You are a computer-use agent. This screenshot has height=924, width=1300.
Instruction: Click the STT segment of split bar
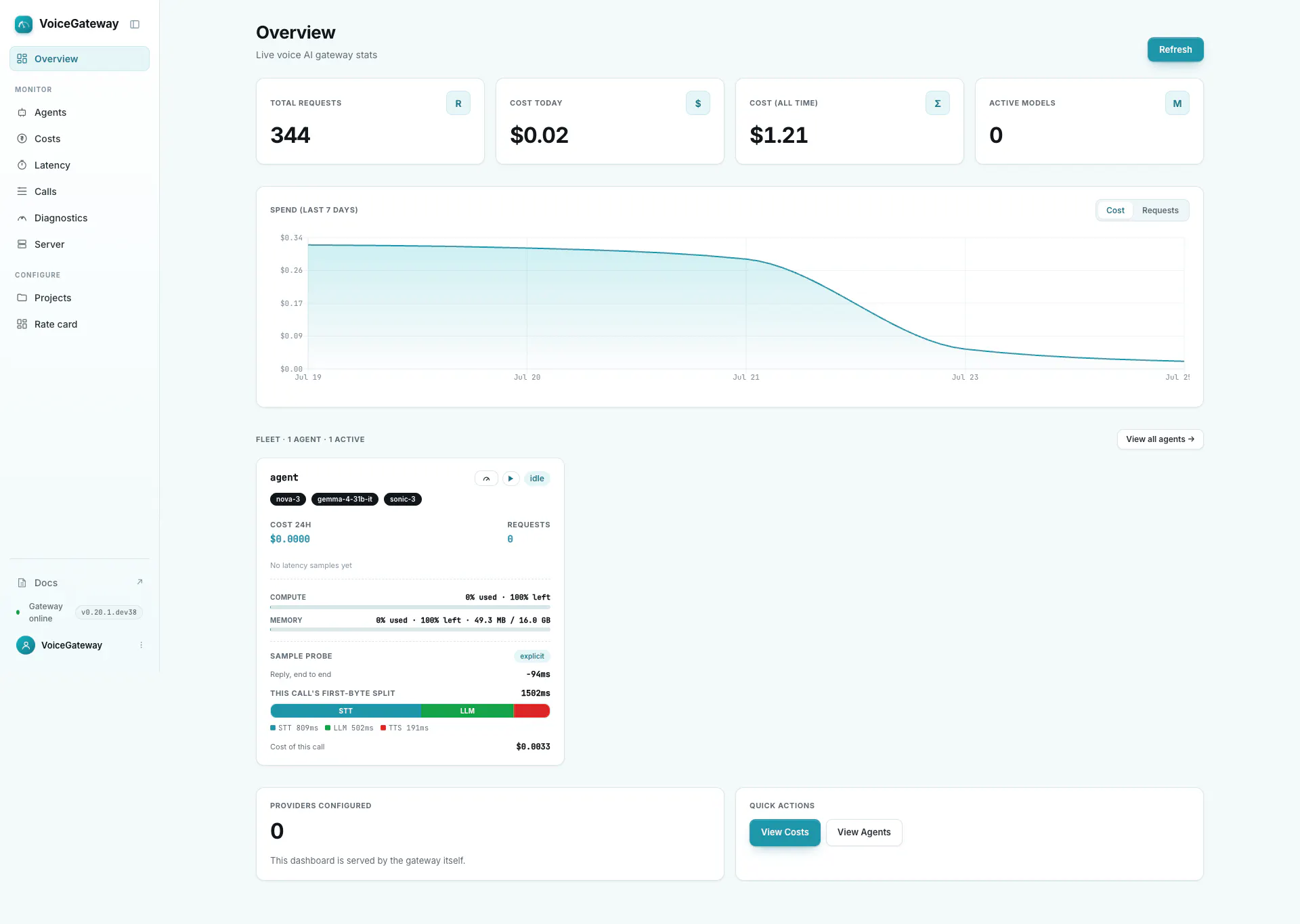click(x=346, y=711)
